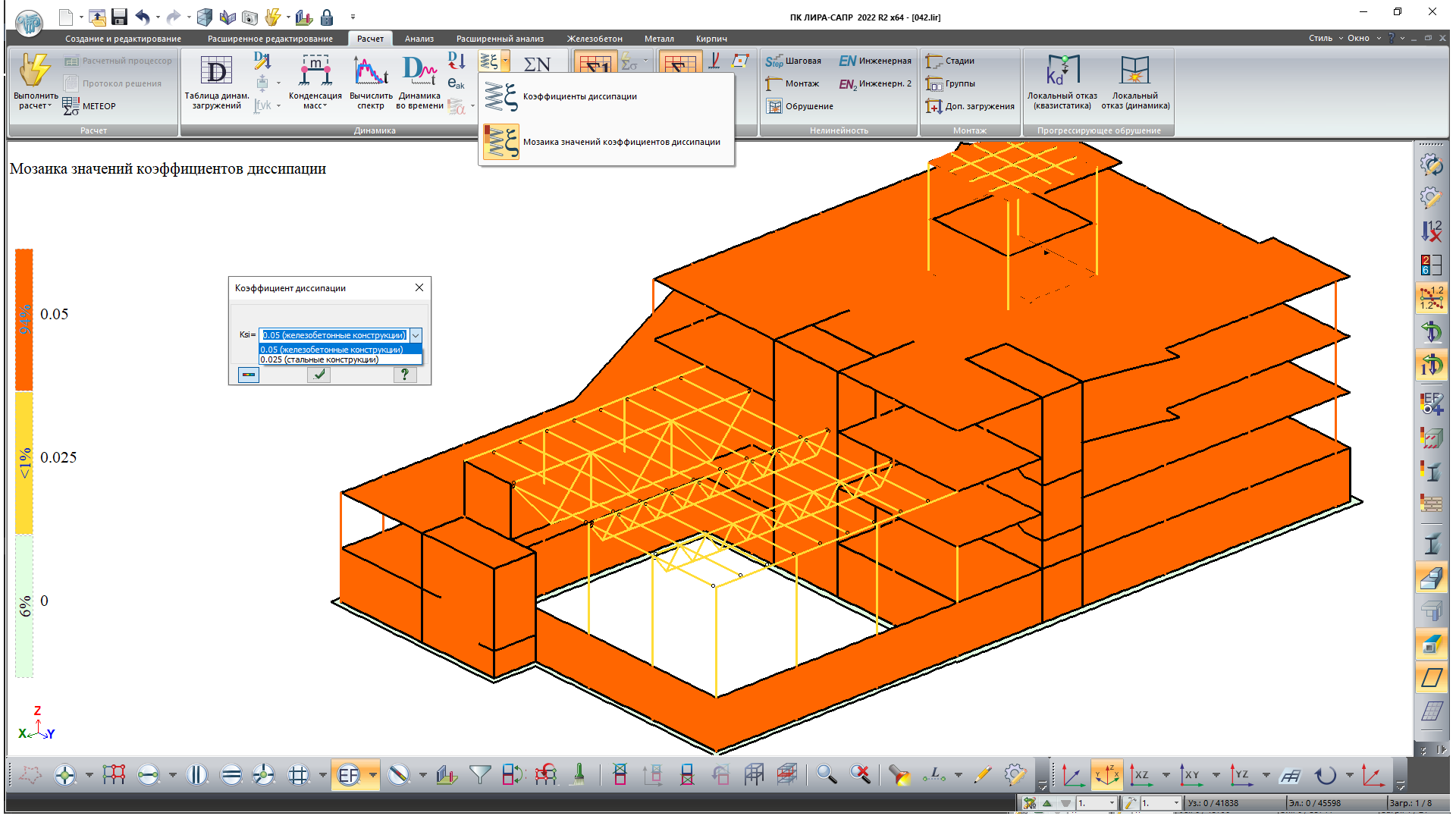The height and width of the screenshot is (819, 1456).
Task: Toggle the YZ projection view button
Action: point(1241,775)
